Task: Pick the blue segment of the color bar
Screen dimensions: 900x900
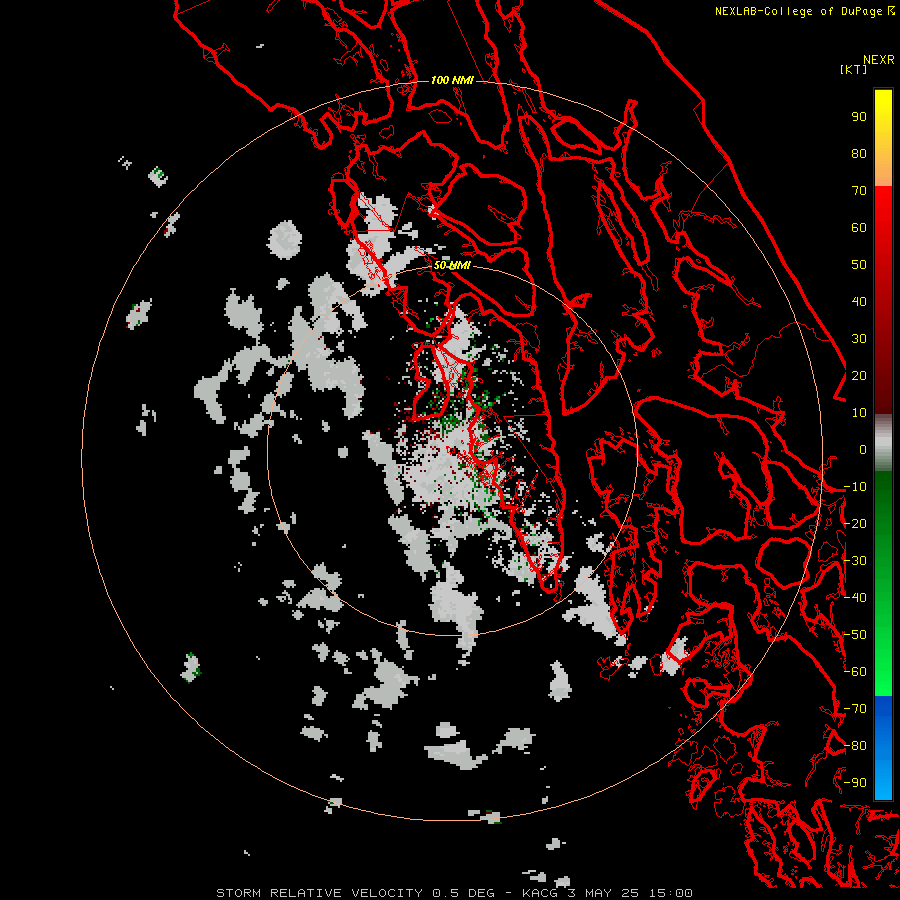Action: (883, 747)
